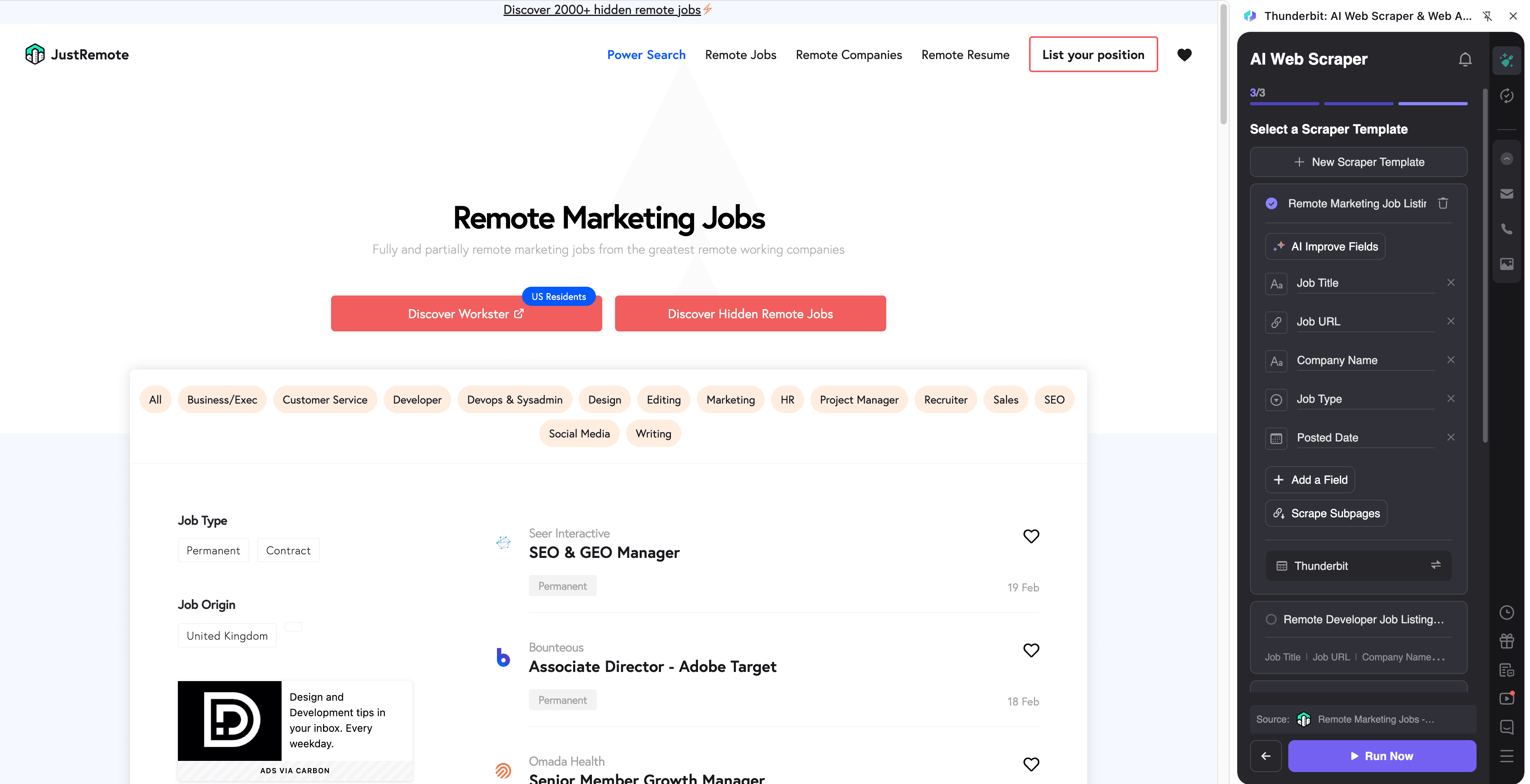
Task: Unselect the Remote Marketing Job Listing template
Action: point(1272,203)
